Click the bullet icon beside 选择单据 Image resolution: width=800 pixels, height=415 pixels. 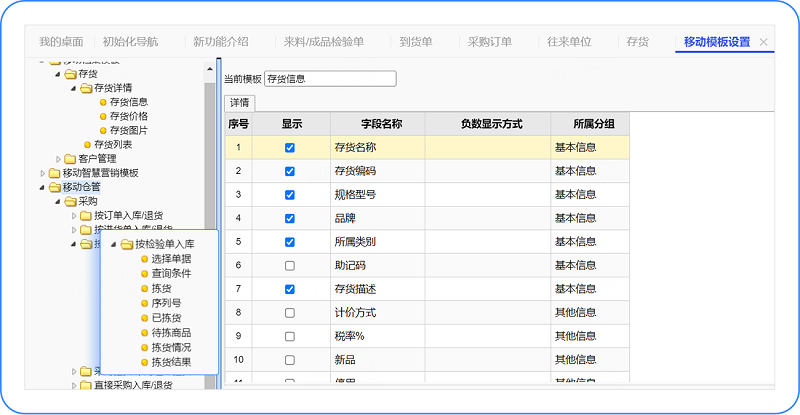point(144,259)
